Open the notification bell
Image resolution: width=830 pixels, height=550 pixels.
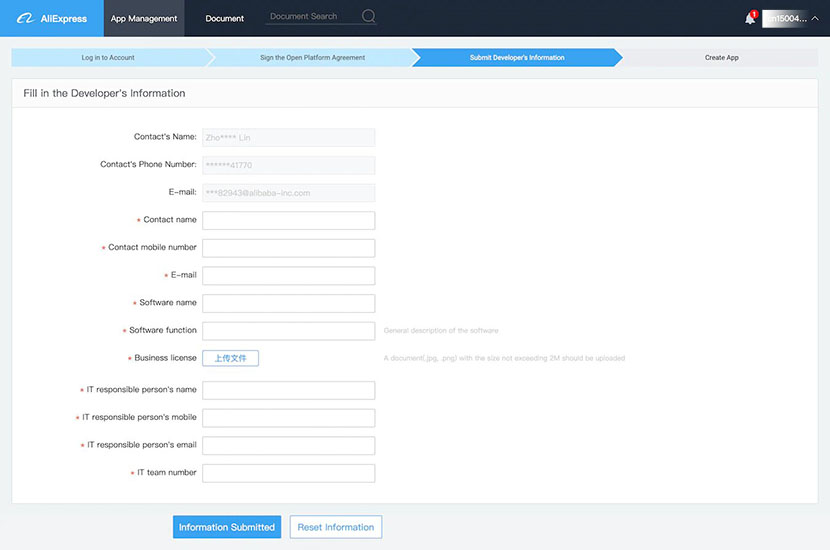coord(750,18)
